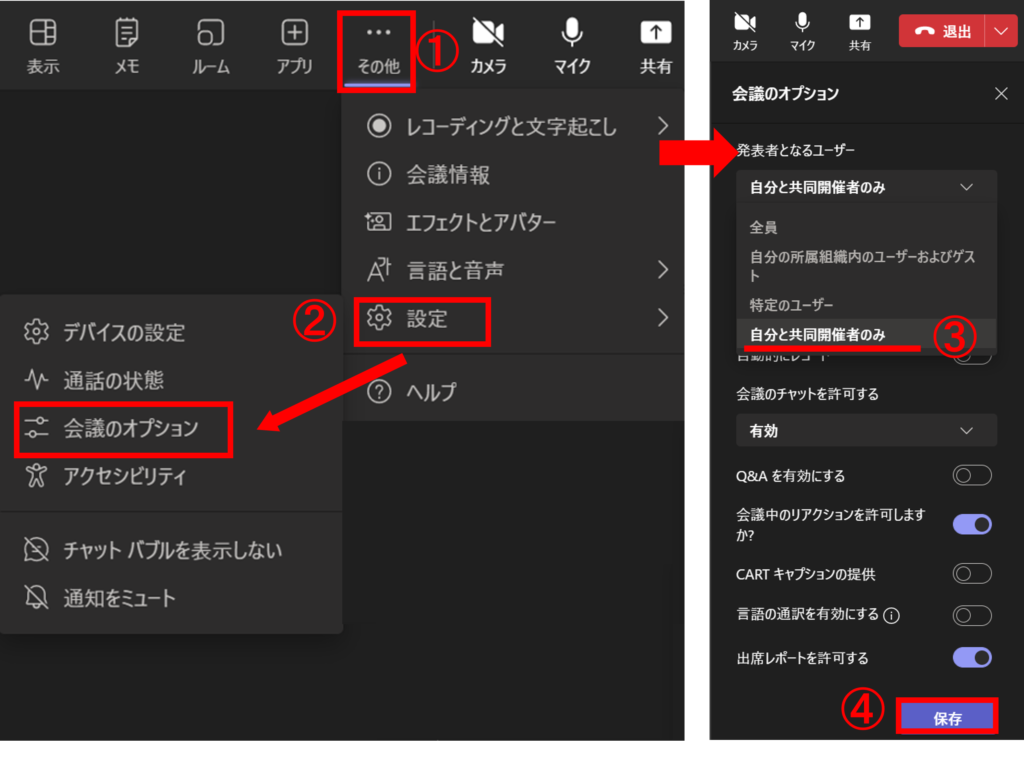Image resolution: width=1024 pixels, height=759 pixels.
Task: Toggle CART キャプションの提供 switch
Action: [x=972, y=574]
